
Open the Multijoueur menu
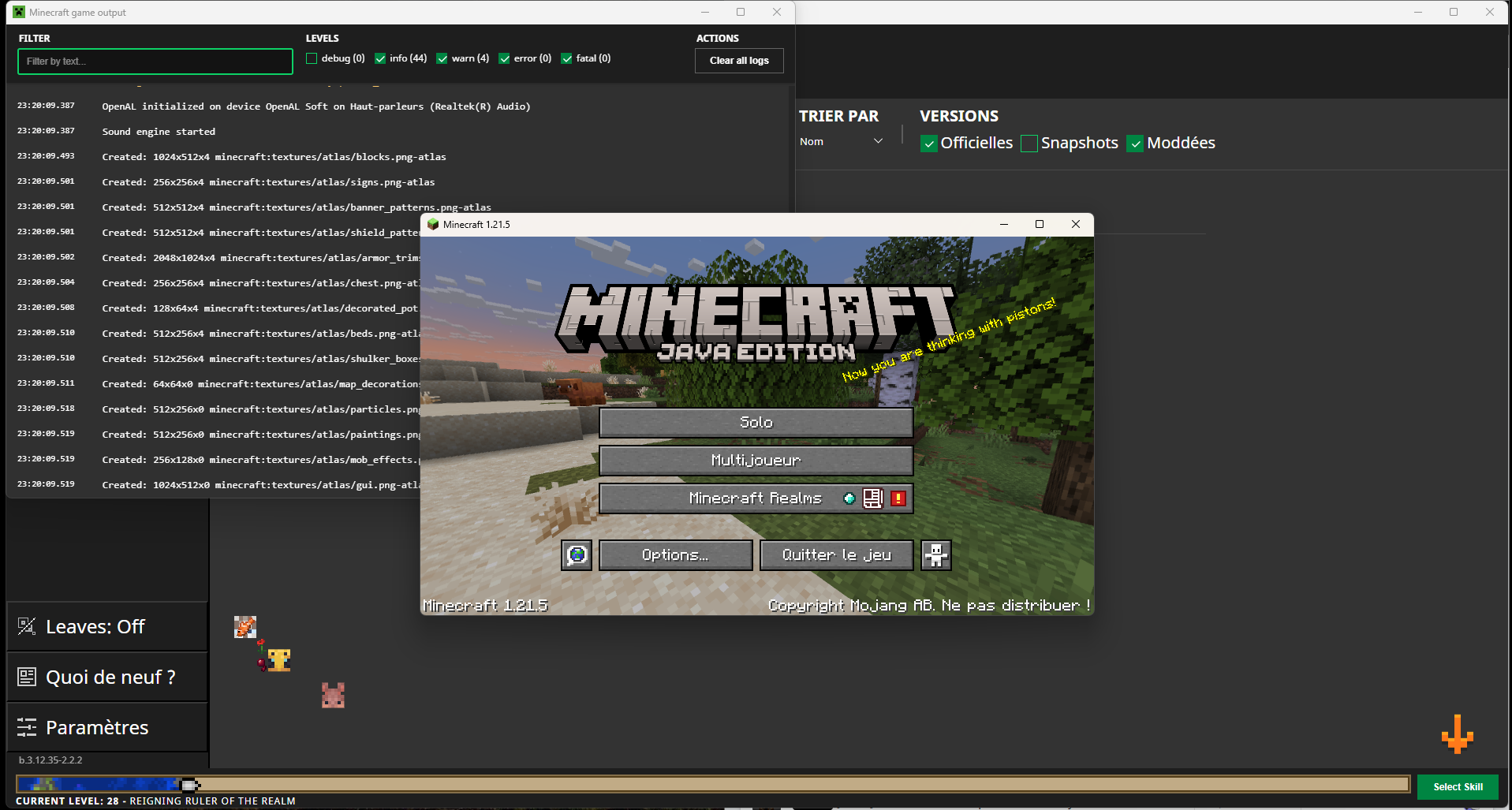click(756, 461)
